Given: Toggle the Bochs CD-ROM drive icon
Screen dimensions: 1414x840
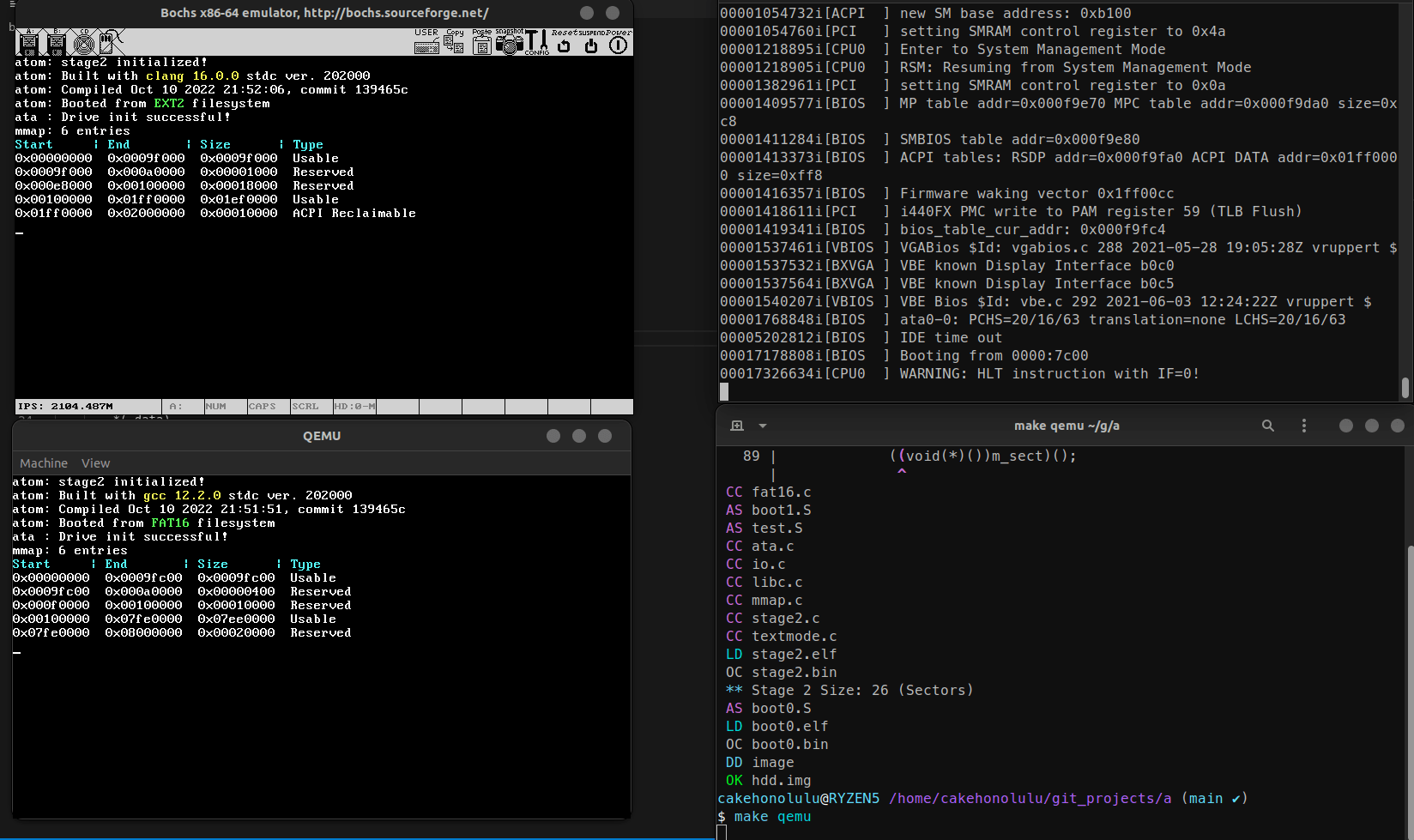Looking at the screenshot, I should pos(83,41).
